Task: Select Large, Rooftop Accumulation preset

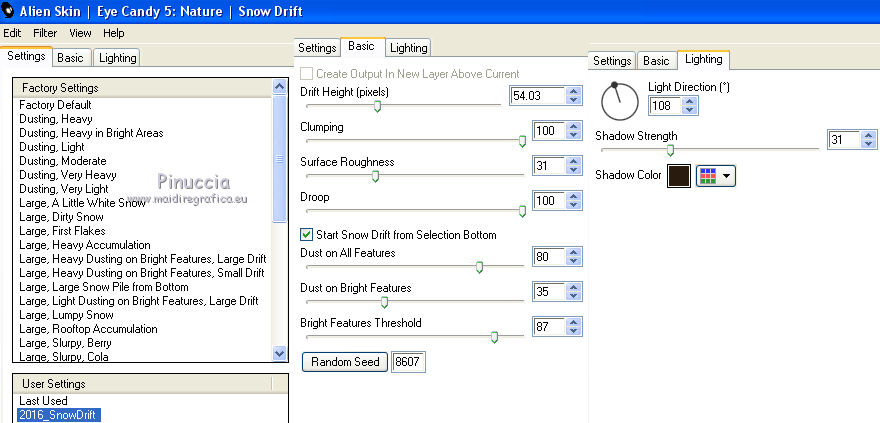Action: click(x=88, y=329)
